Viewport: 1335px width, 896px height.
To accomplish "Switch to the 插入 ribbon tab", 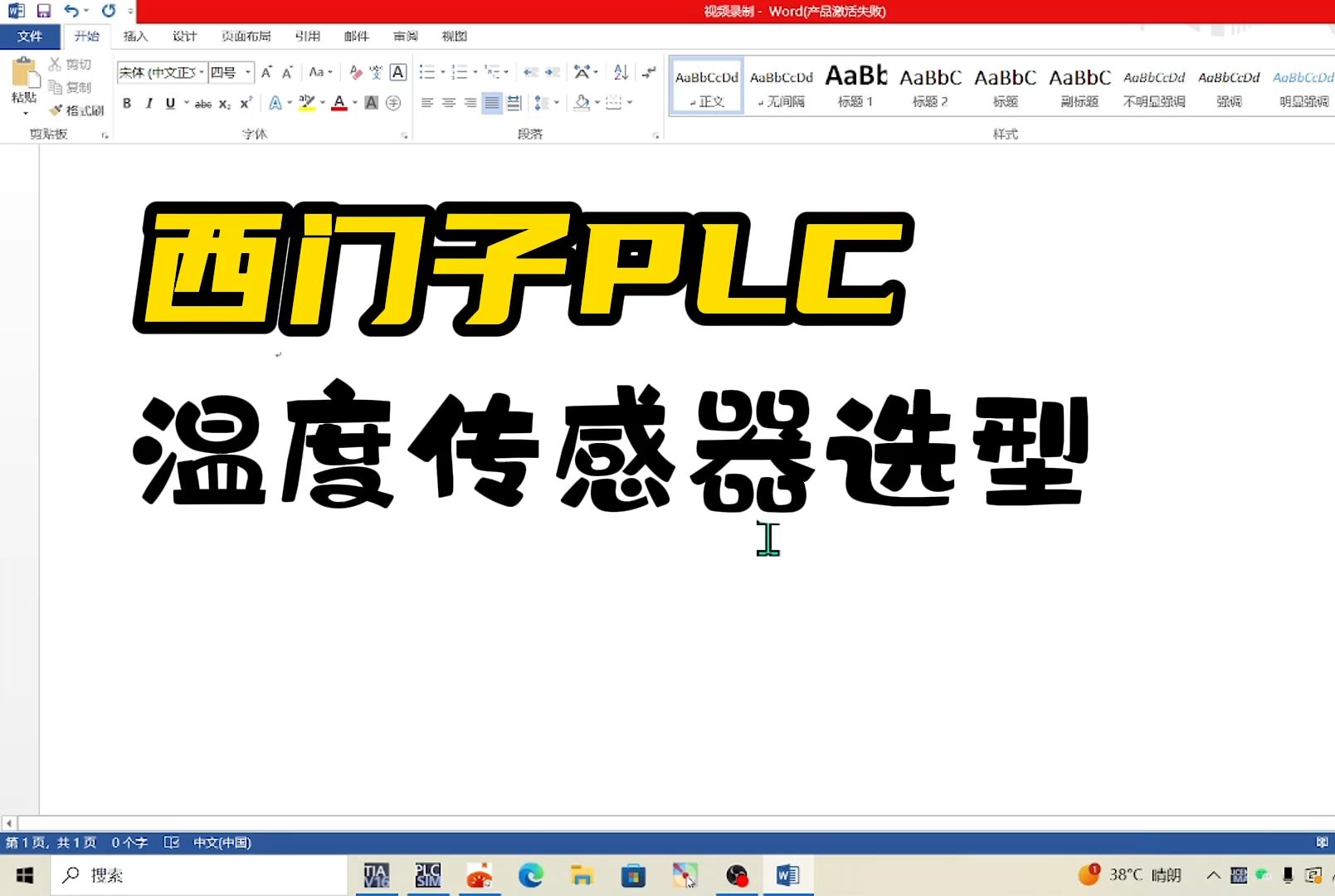I will (x=134, y=36).
